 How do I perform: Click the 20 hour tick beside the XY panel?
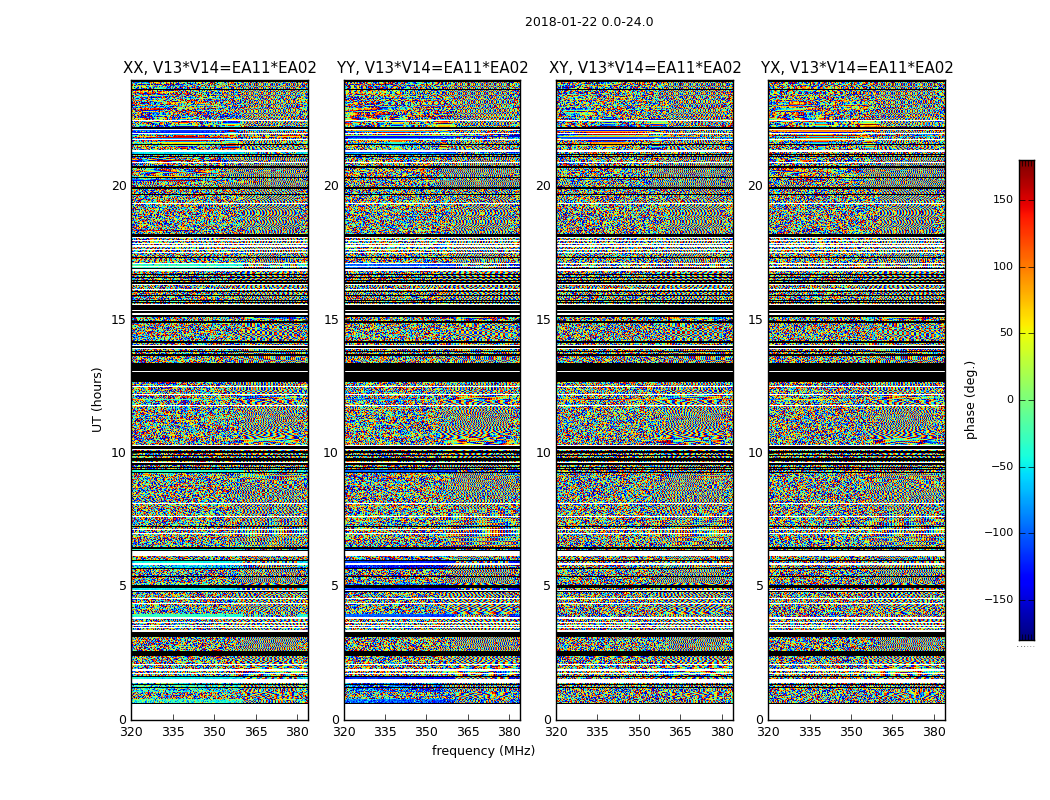543,185
